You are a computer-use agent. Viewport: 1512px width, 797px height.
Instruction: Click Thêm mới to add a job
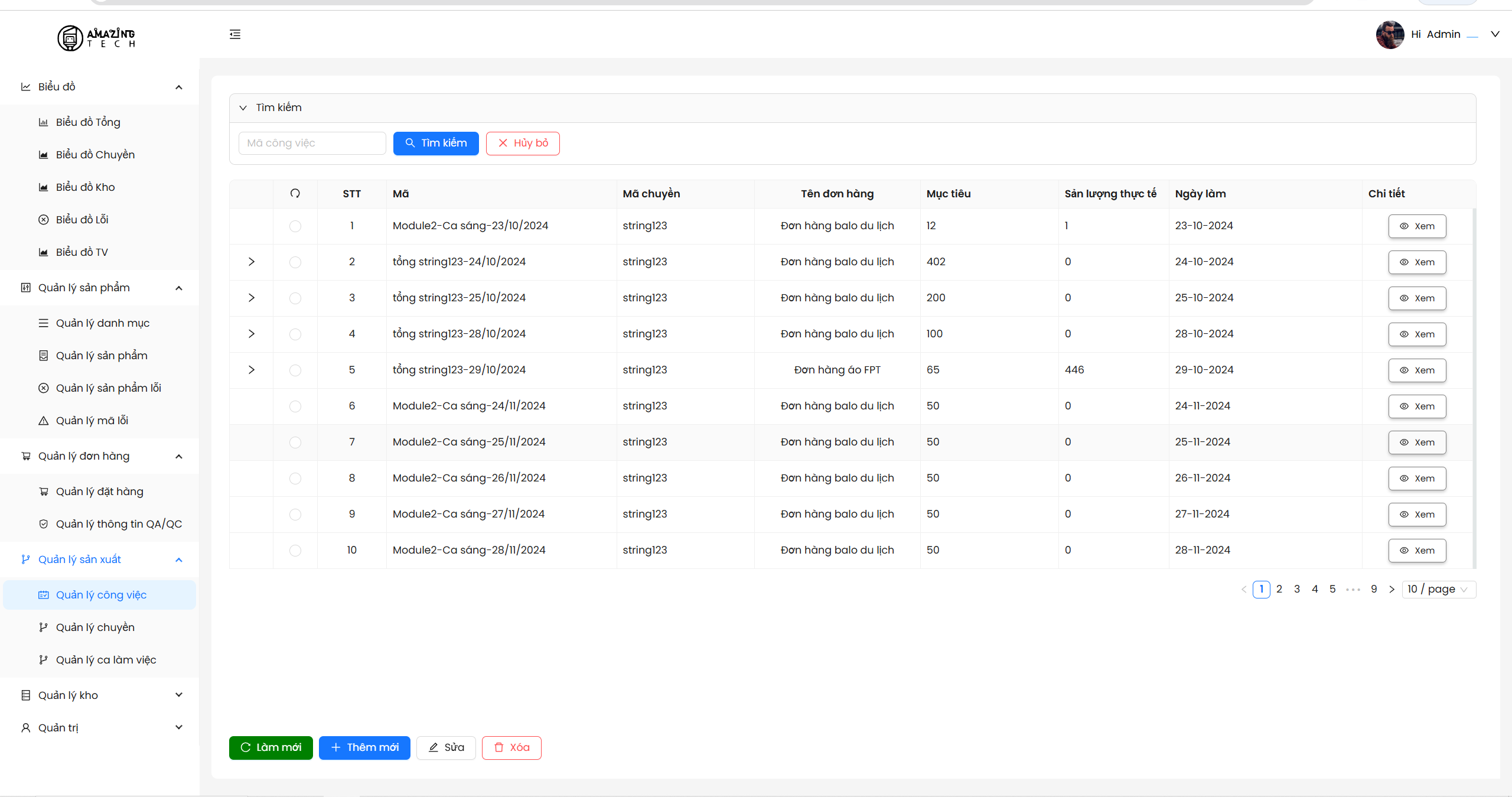click(x=364, y=747)
